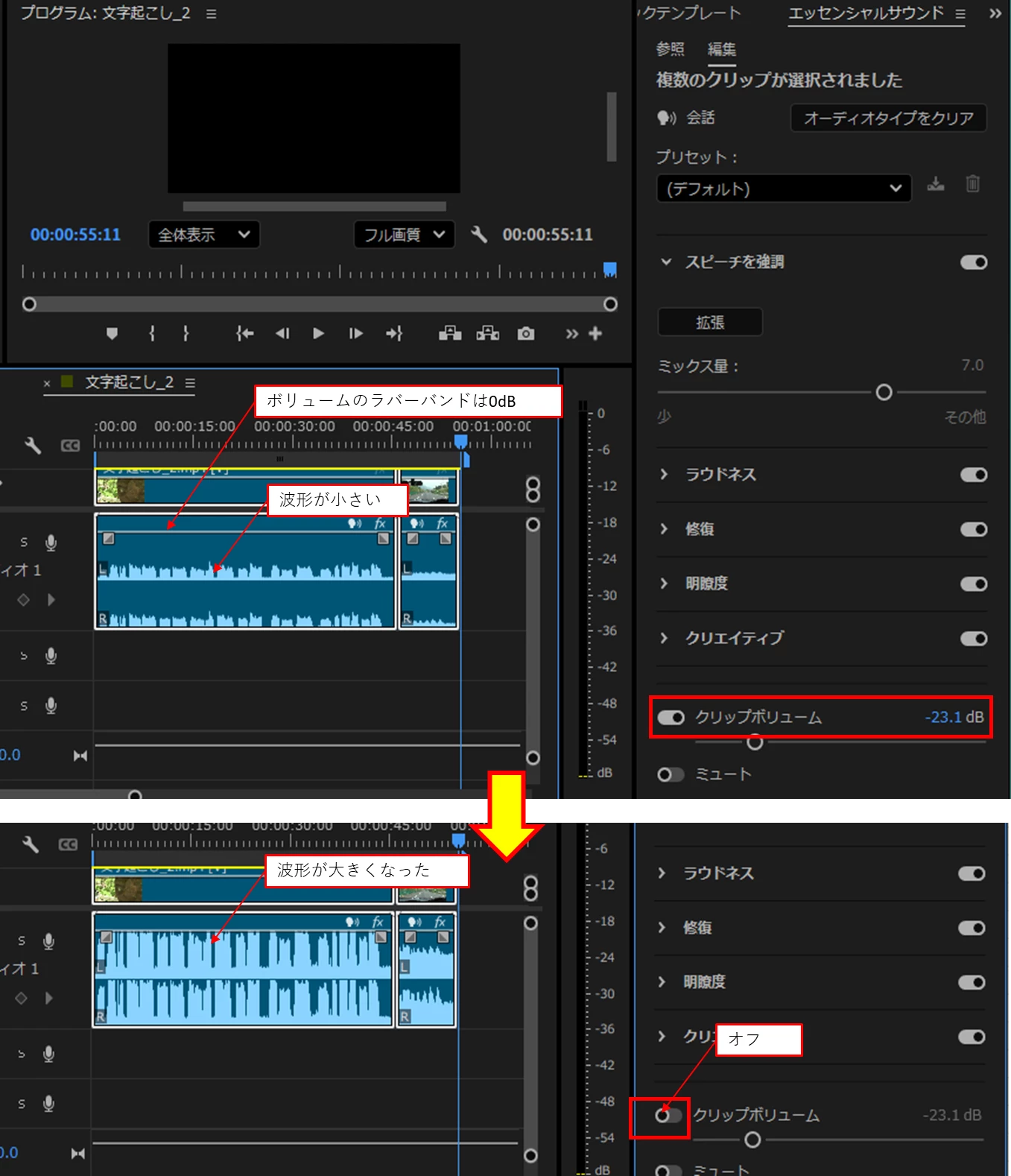Open フル画質 playback resolution dropdown
The height and width of the screenshot is (1176, 1011).
[404, 235]
